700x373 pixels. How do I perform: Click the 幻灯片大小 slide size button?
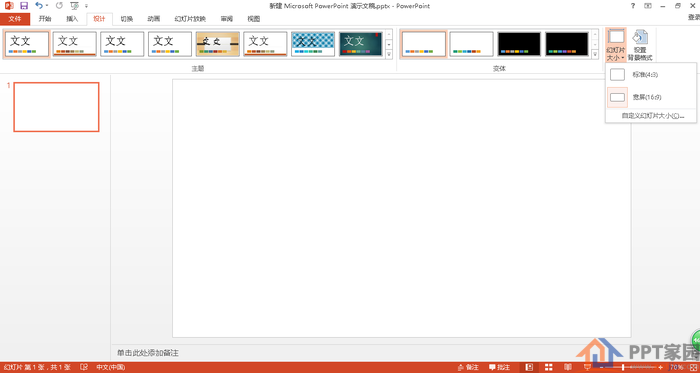[616, 45]
